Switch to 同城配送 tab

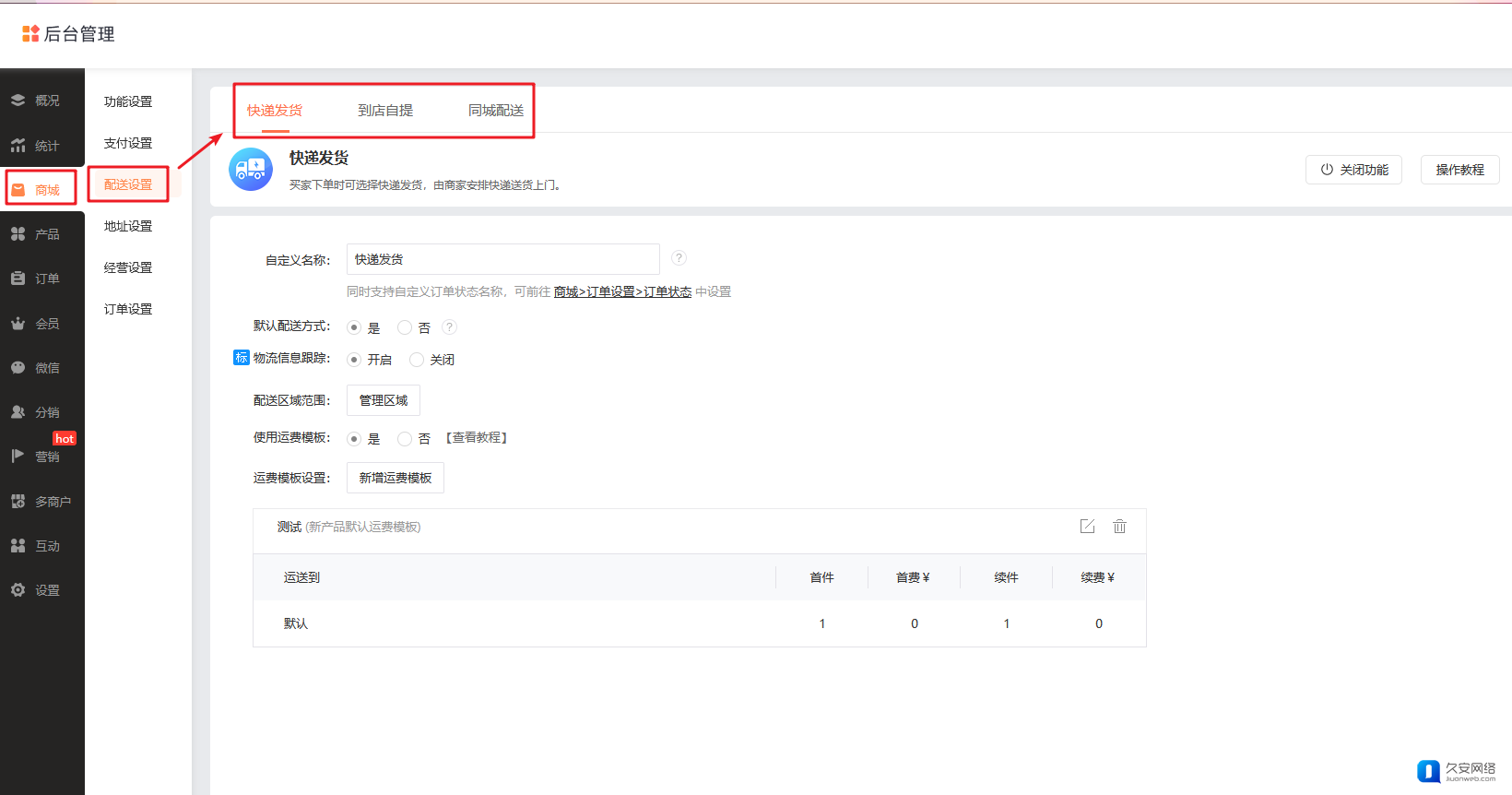[496, 111]
